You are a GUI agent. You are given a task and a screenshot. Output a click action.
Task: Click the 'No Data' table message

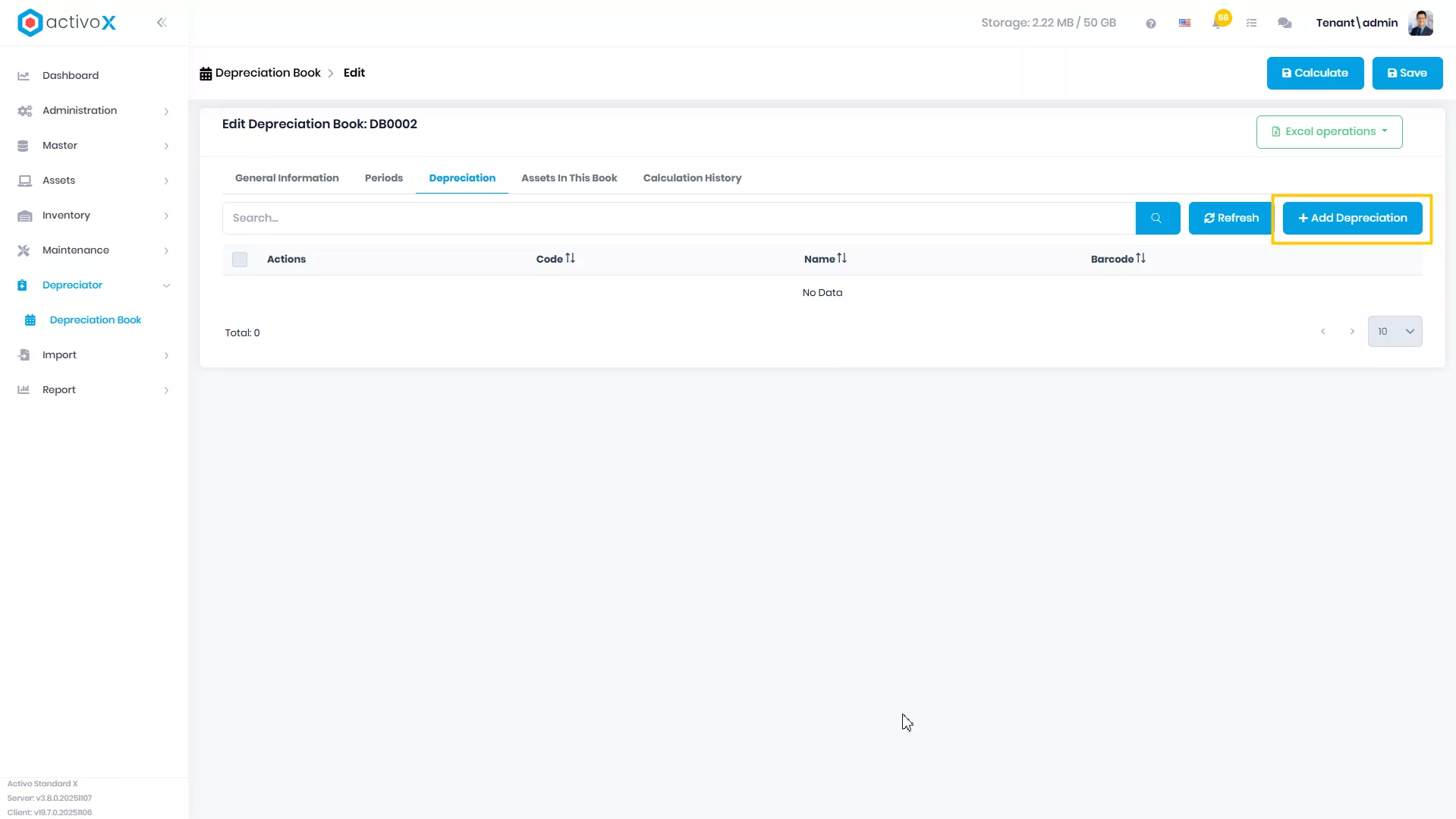coord(822,293)
